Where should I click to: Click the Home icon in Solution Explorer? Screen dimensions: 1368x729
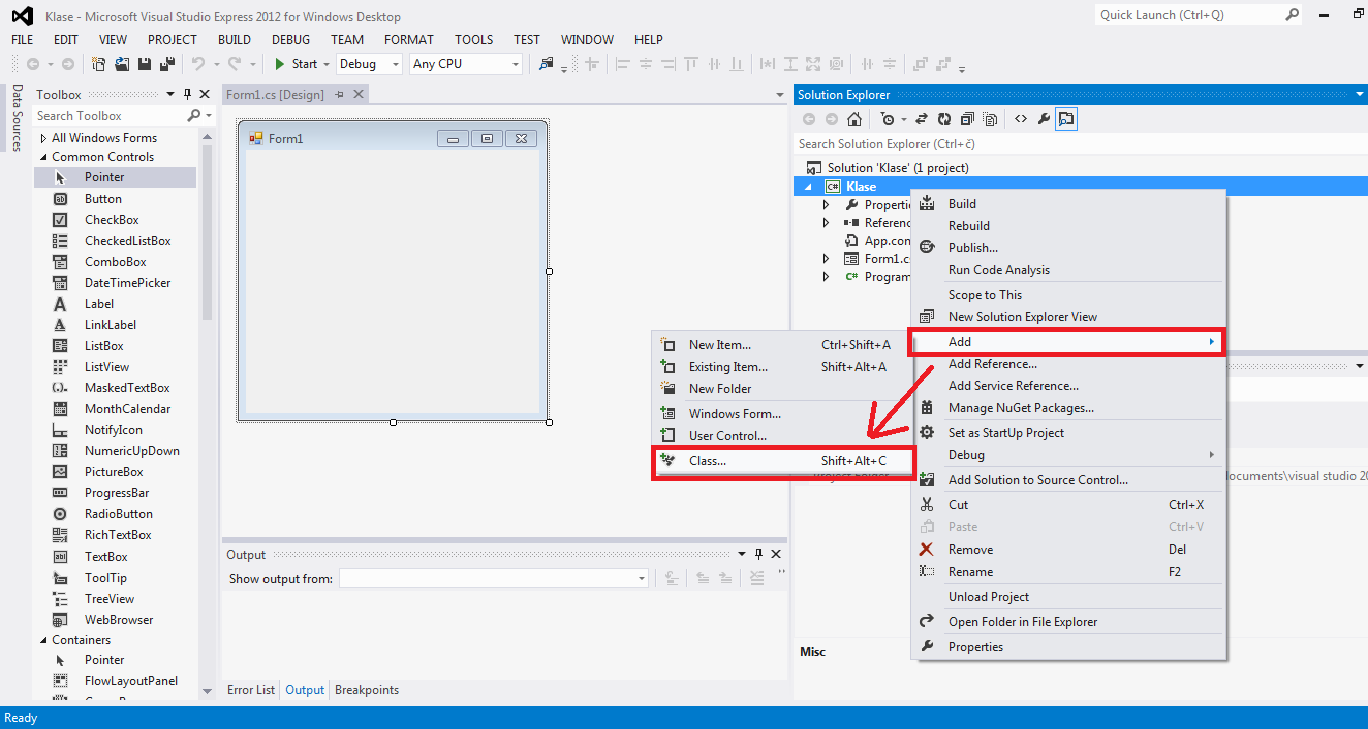854,119
